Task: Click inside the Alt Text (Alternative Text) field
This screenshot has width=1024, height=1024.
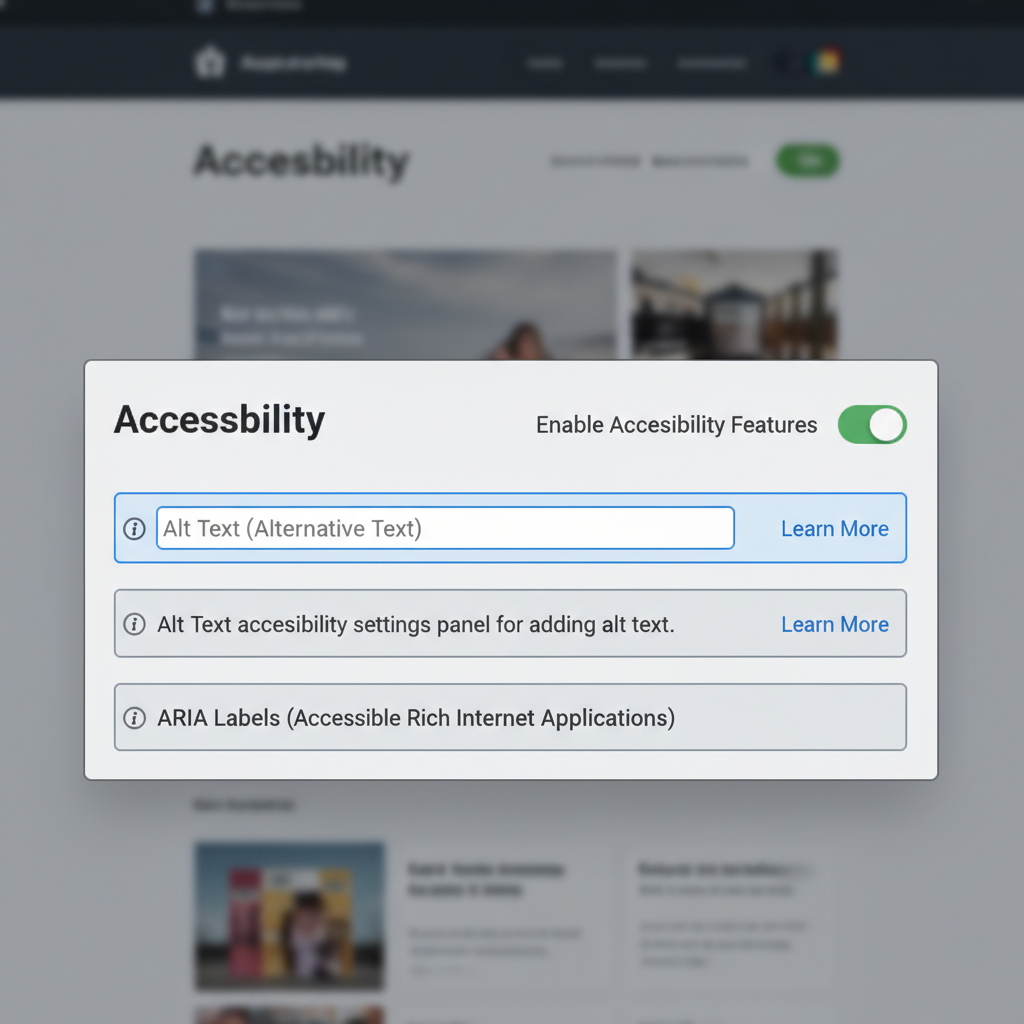Action: click(445, 528)
